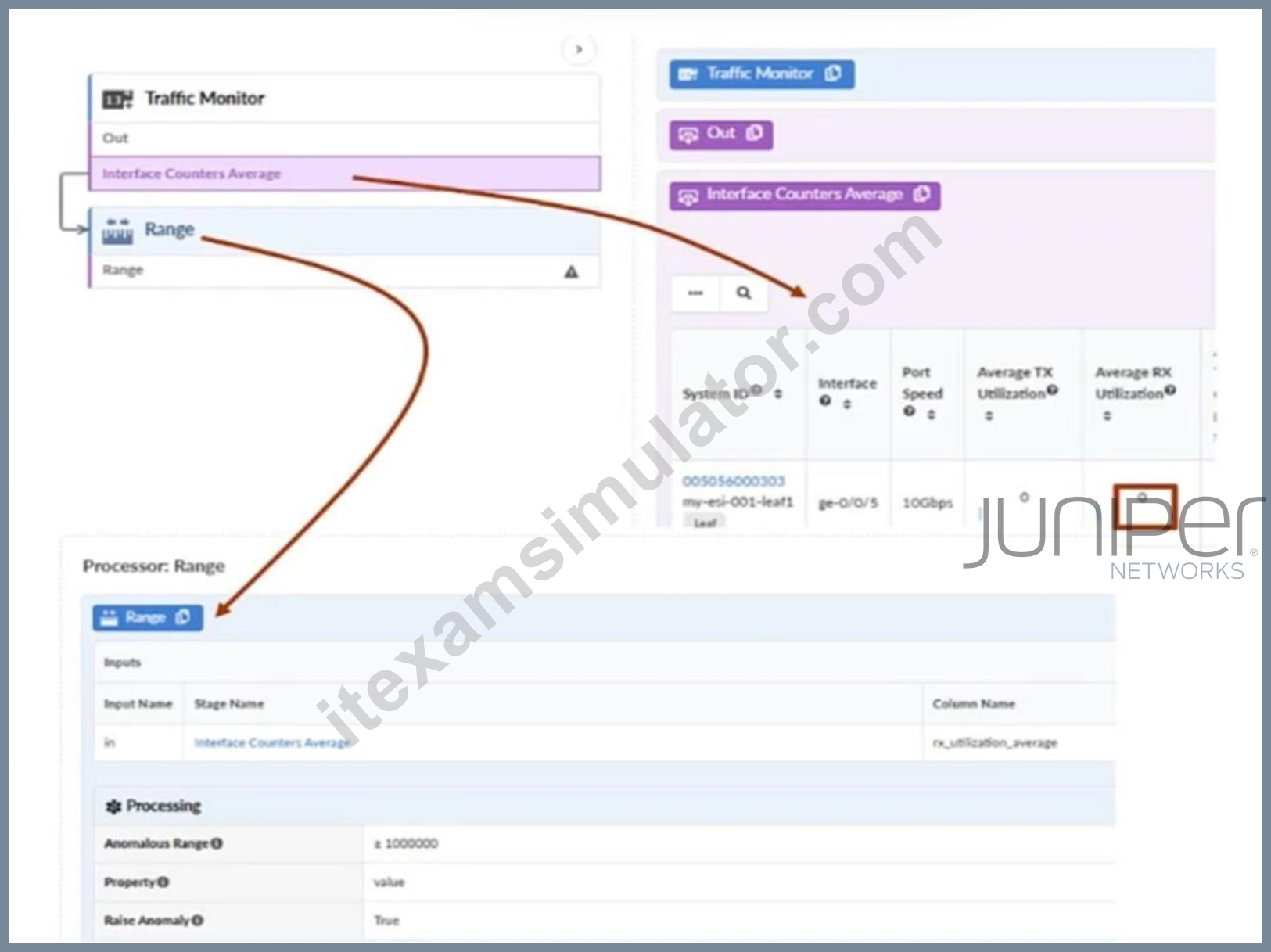This screenshot has width=1271, height=952.
Task: Copy the Traffic Monitor name icon
Action: (834, 74)
